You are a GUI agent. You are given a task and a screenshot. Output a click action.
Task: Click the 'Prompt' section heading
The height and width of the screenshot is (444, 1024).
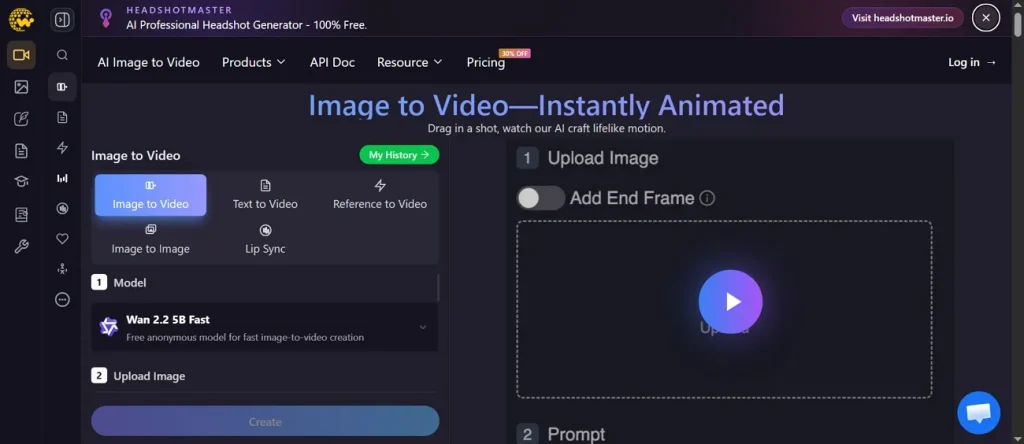click(576, 434)
